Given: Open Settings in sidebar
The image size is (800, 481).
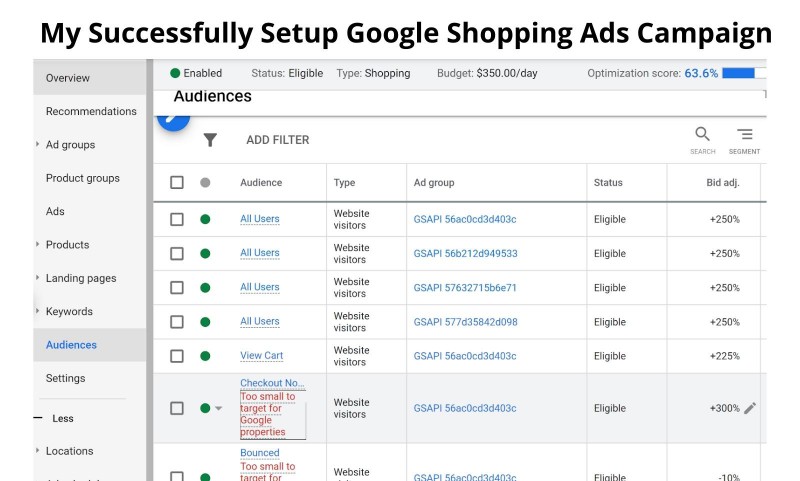Looking at the screenshot, I should coord(65,378).
